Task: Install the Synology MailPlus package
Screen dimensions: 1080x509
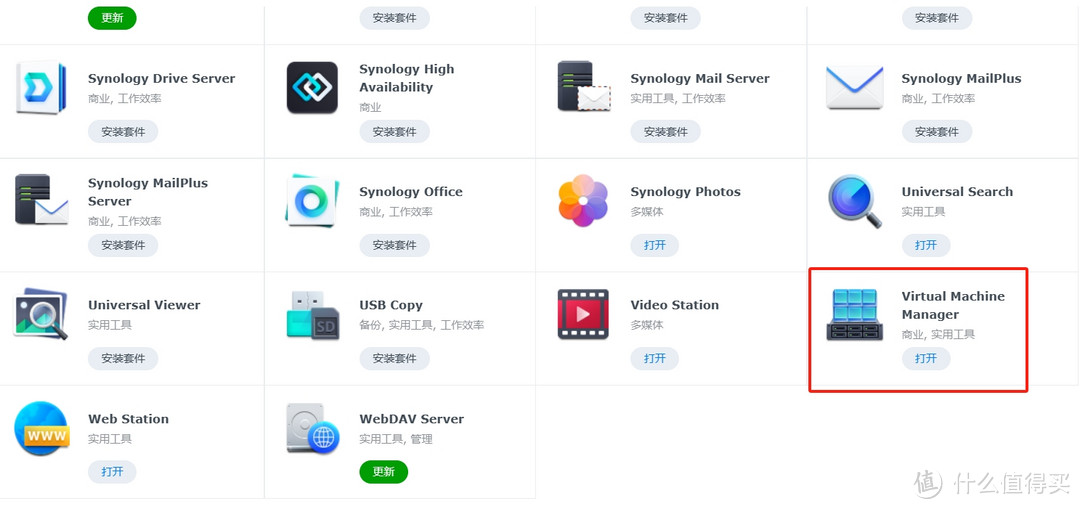Action: [x=937, y=132]
